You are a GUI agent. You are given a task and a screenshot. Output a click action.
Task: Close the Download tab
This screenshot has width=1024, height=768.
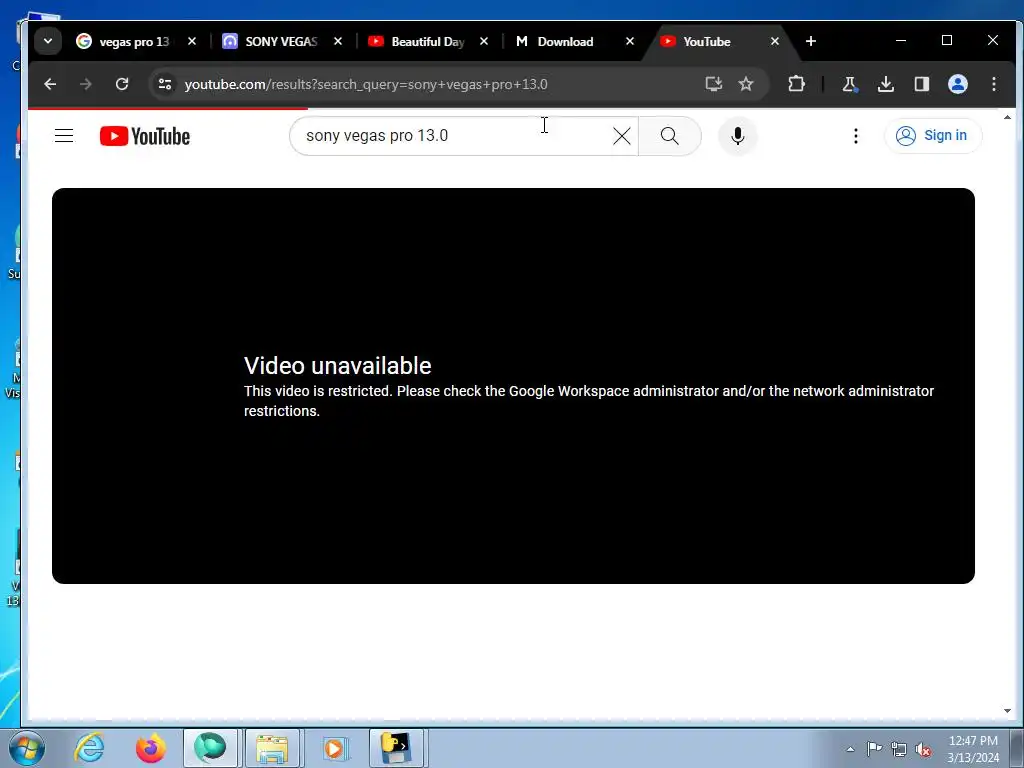pos(630,41)
